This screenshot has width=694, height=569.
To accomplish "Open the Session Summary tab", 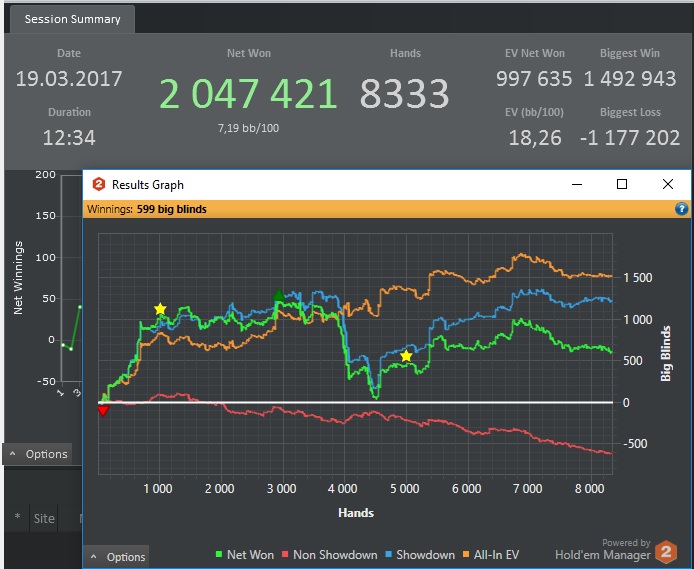I will click(72, 19).
